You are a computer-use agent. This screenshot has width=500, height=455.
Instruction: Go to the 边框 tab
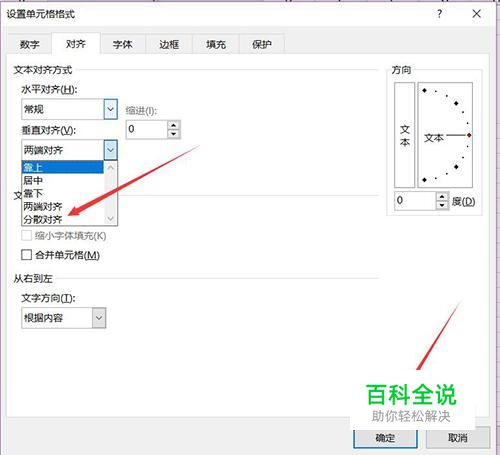pos(169,44)
